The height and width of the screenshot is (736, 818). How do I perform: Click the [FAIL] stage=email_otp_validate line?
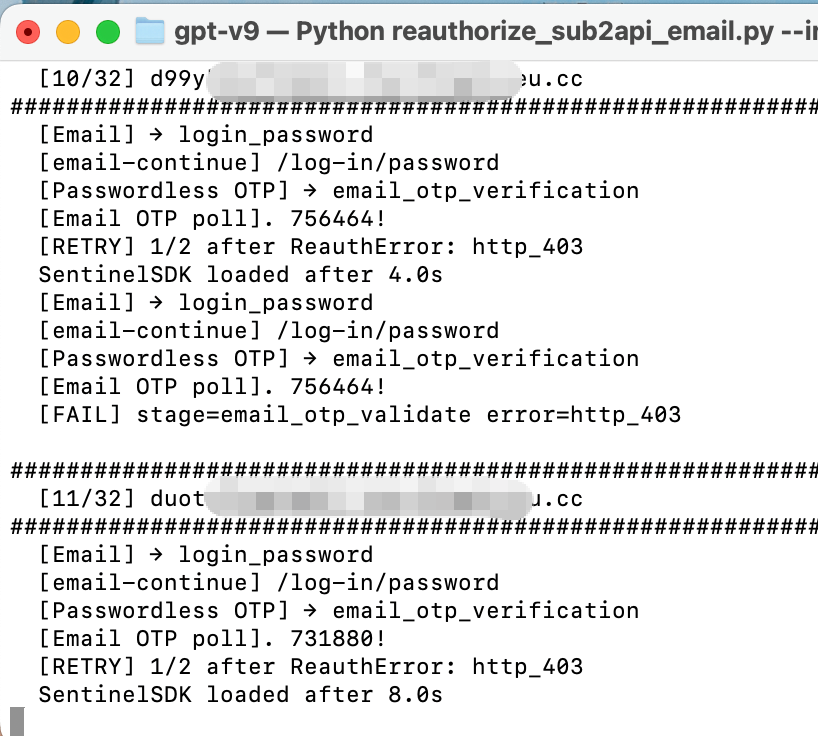(x=360, y=415)
